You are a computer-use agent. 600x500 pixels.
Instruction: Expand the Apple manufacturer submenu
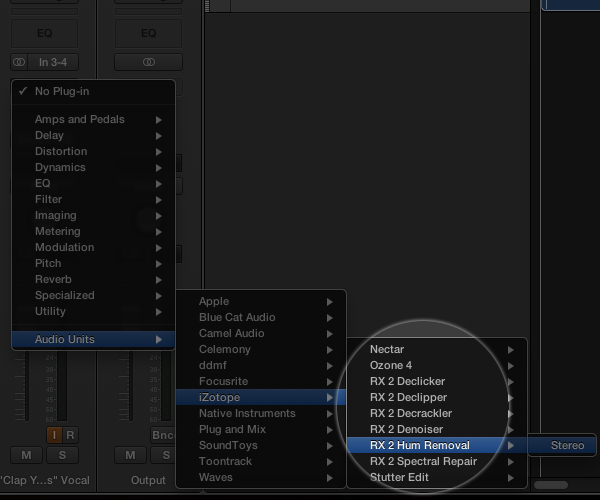[x=261, y=301]
